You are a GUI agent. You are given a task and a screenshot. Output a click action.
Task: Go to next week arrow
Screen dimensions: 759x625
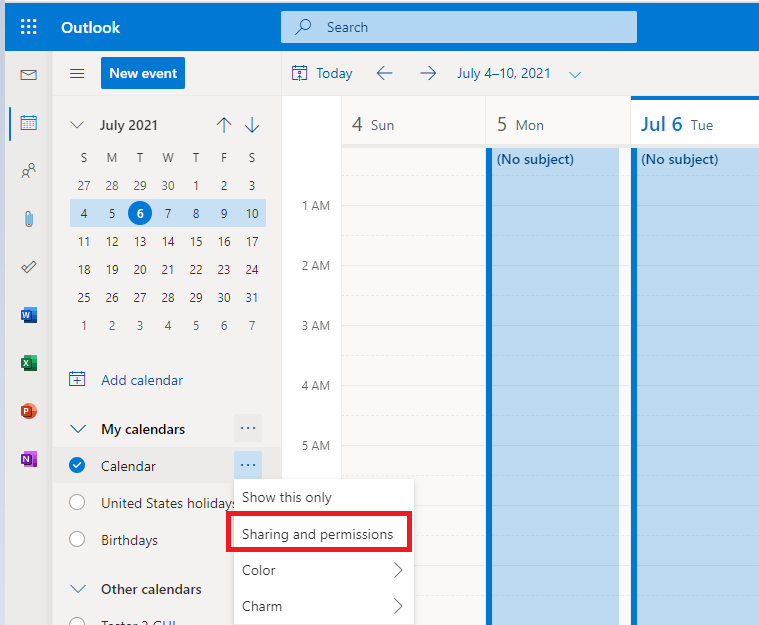[x=428, y=74]
